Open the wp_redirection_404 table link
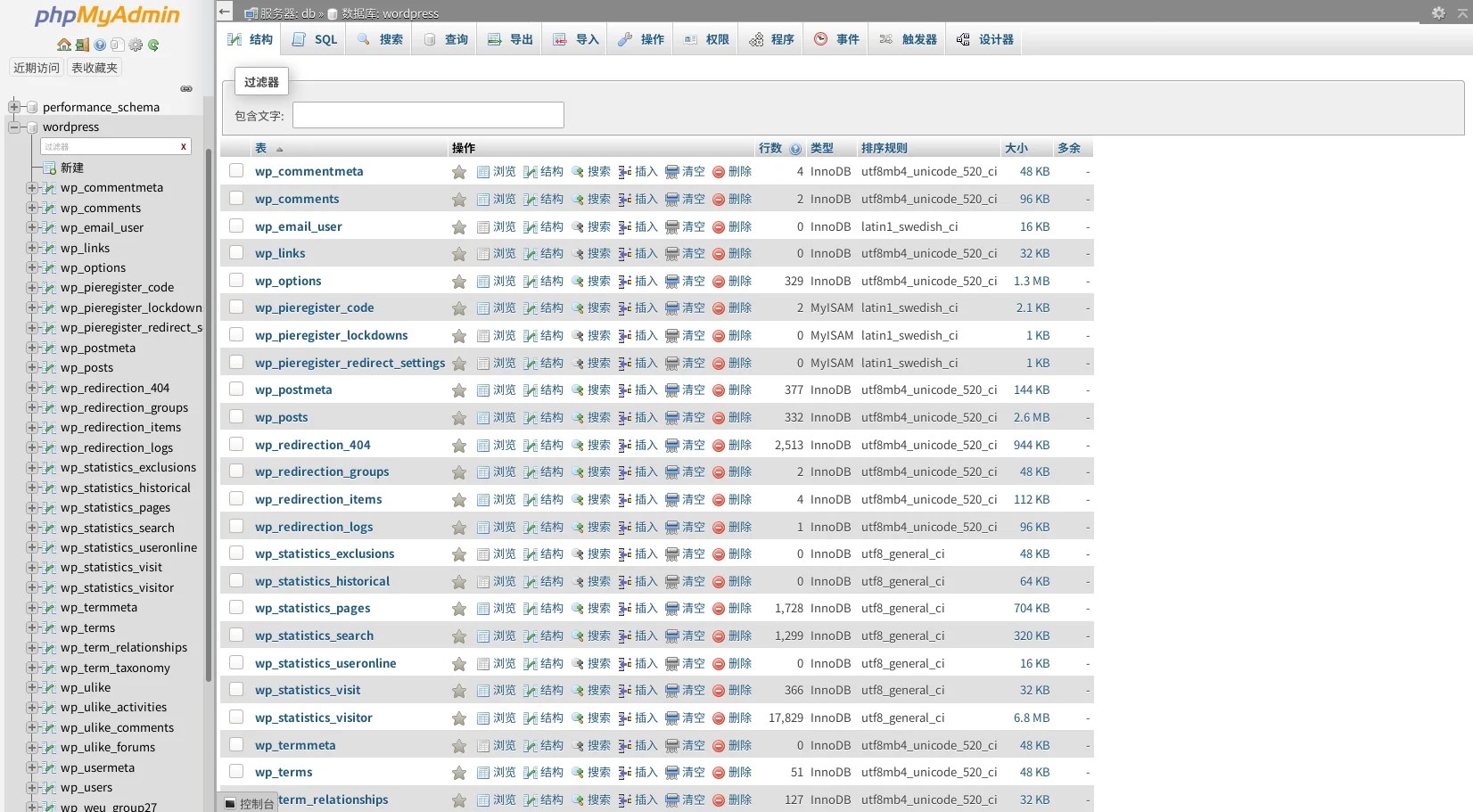The width and height of the screenshot is (1473, 812). 312,445
